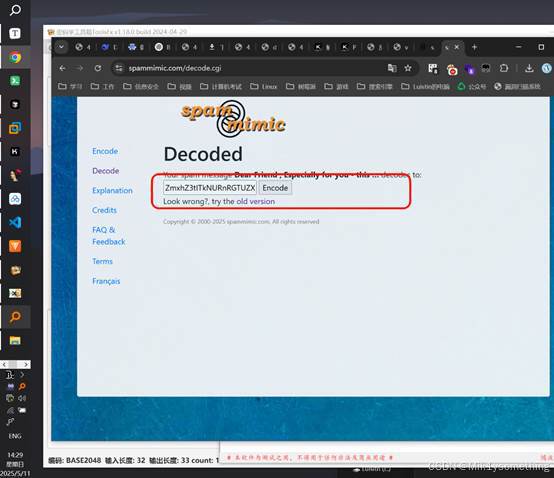This screenshot has width=554, height=478.
Task: Open the Explanation page link
Action: [112, 190]
